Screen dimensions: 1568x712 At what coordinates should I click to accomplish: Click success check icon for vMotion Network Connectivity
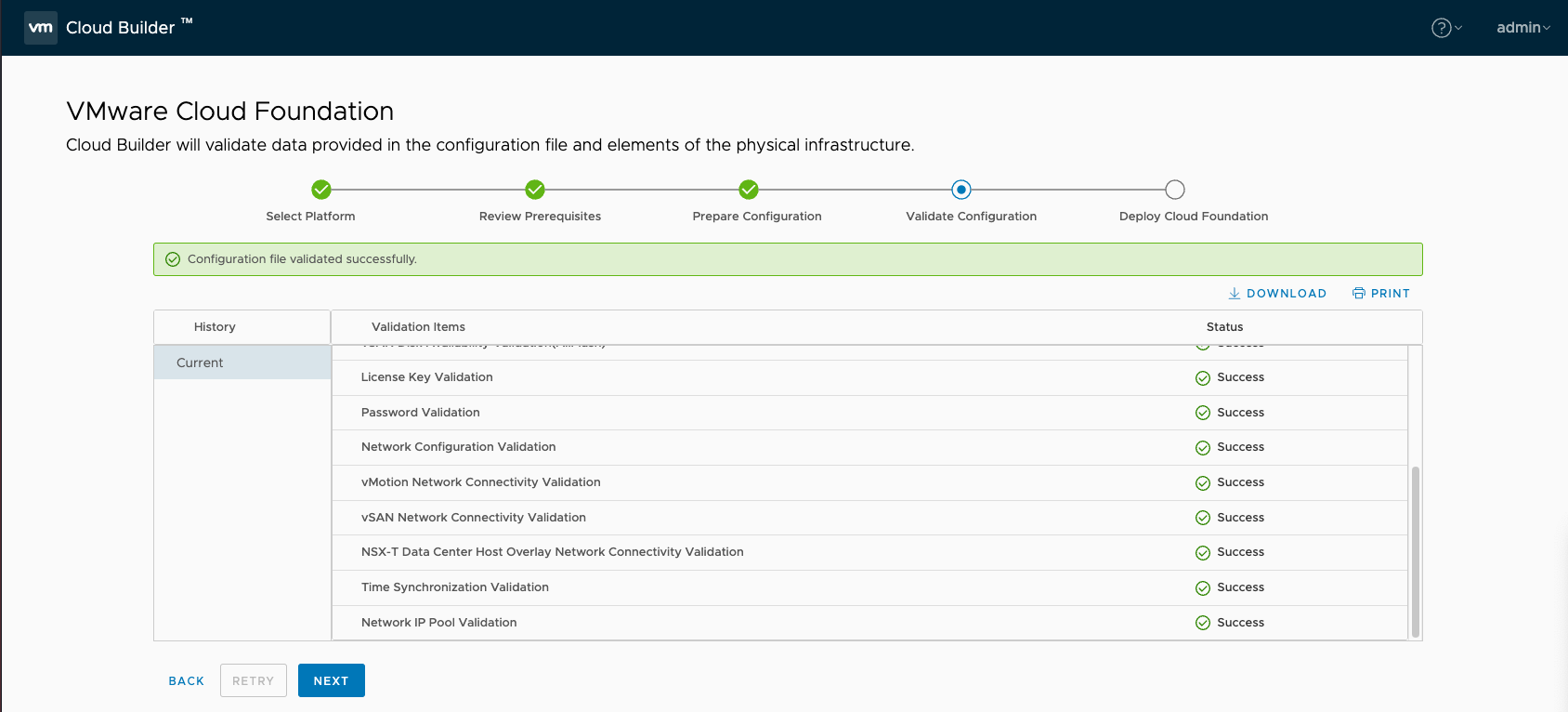point(1203,483)
